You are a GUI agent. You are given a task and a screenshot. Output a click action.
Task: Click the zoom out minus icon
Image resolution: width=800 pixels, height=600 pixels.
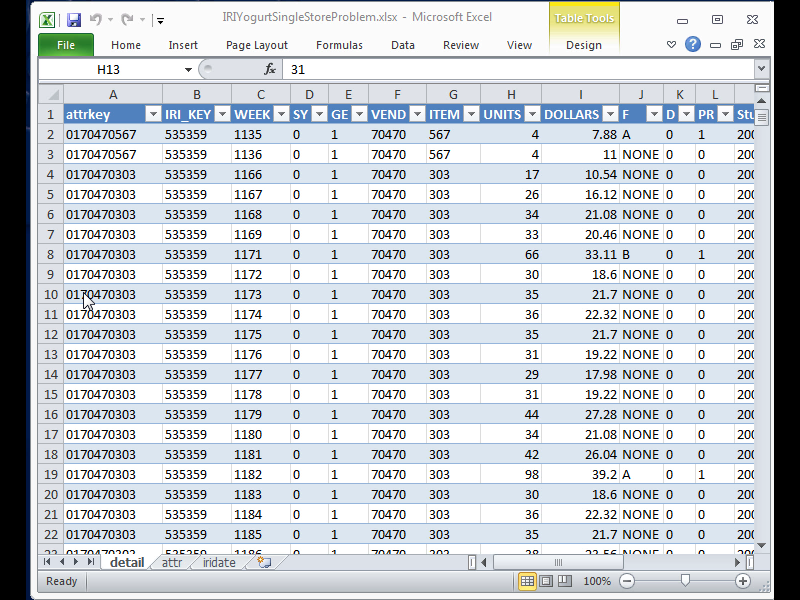[627, 581]
